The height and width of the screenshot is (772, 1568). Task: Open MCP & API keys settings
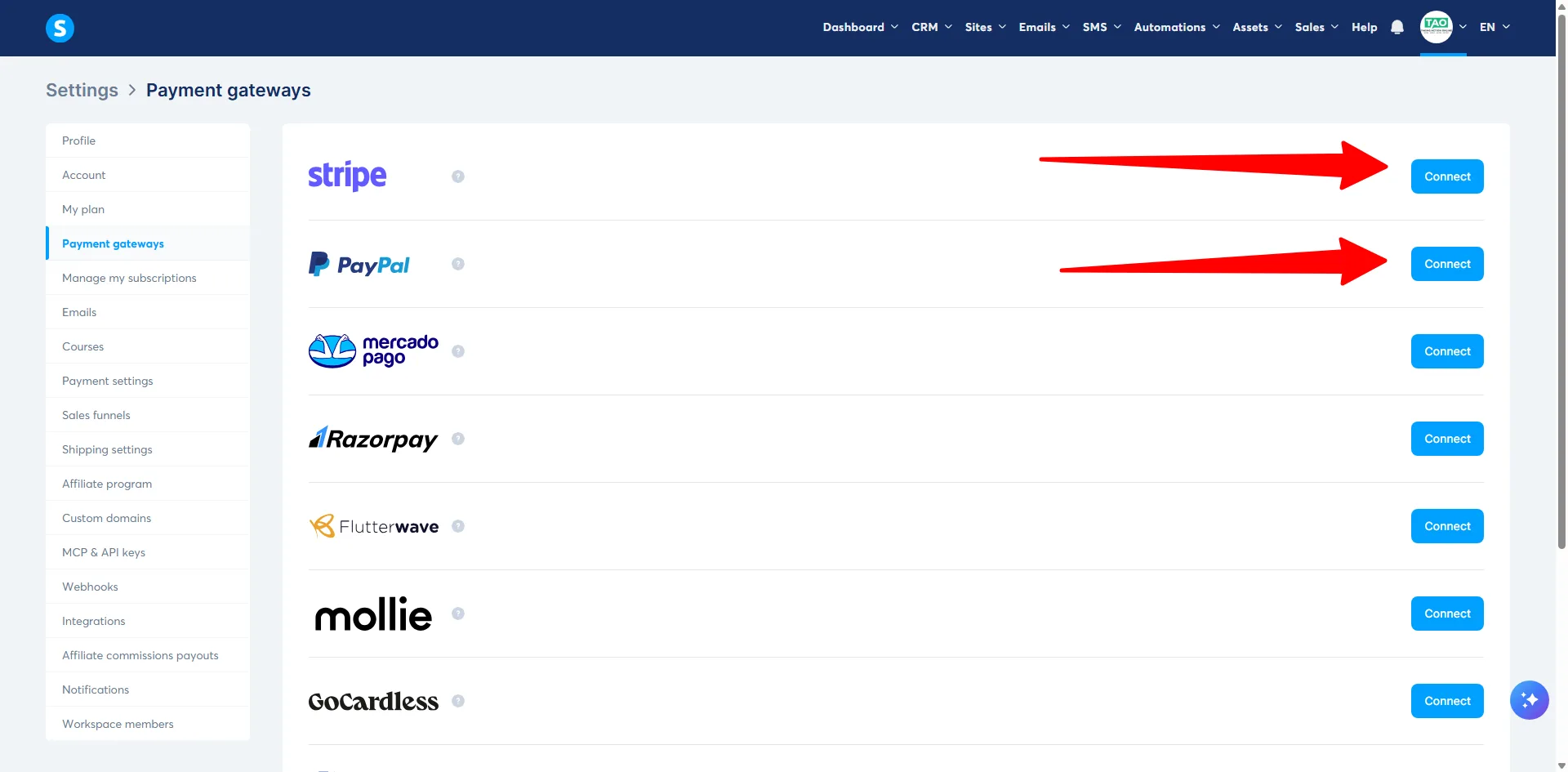(x=148, y=552)
